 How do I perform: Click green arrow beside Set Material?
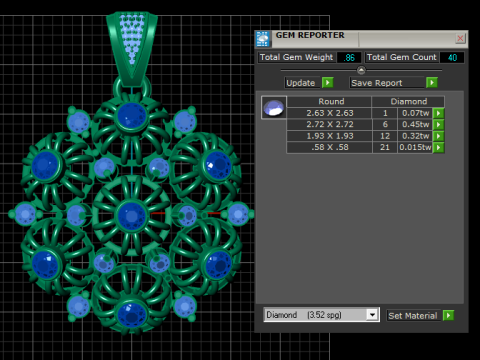(x=448, y=315)
